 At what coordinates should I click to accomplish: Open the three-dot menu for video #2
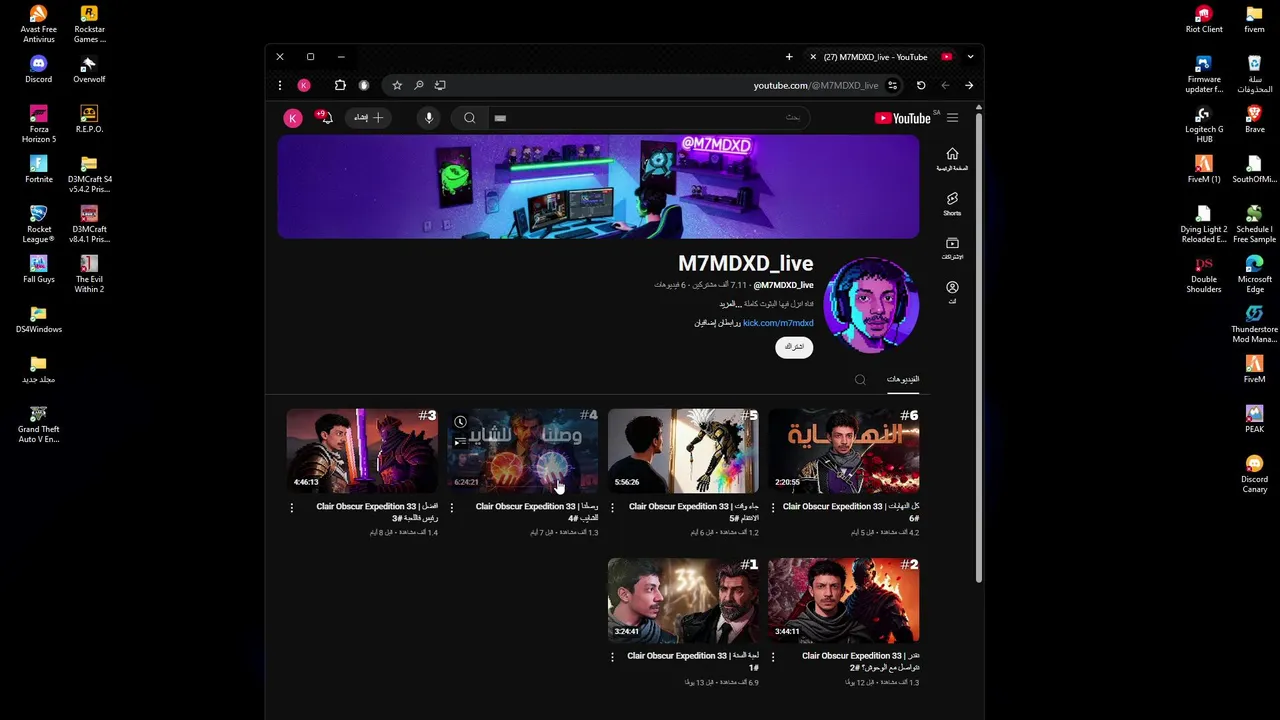pos(773,657)
